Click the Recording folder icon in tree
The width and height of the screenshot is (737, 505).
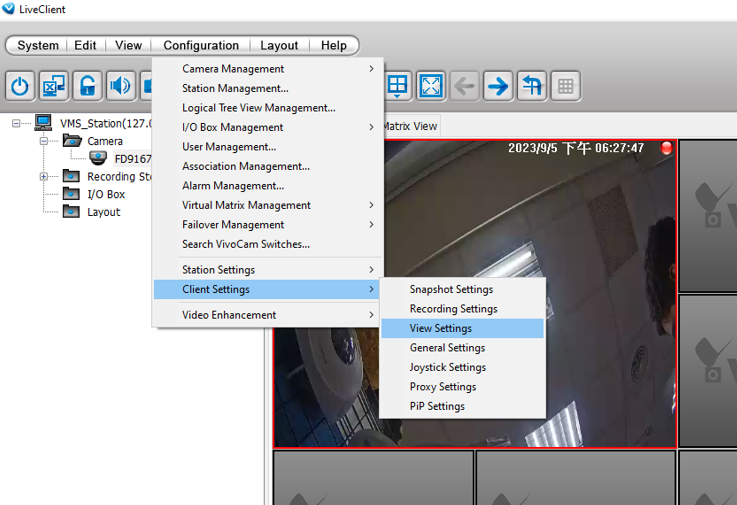coord(71,176)
